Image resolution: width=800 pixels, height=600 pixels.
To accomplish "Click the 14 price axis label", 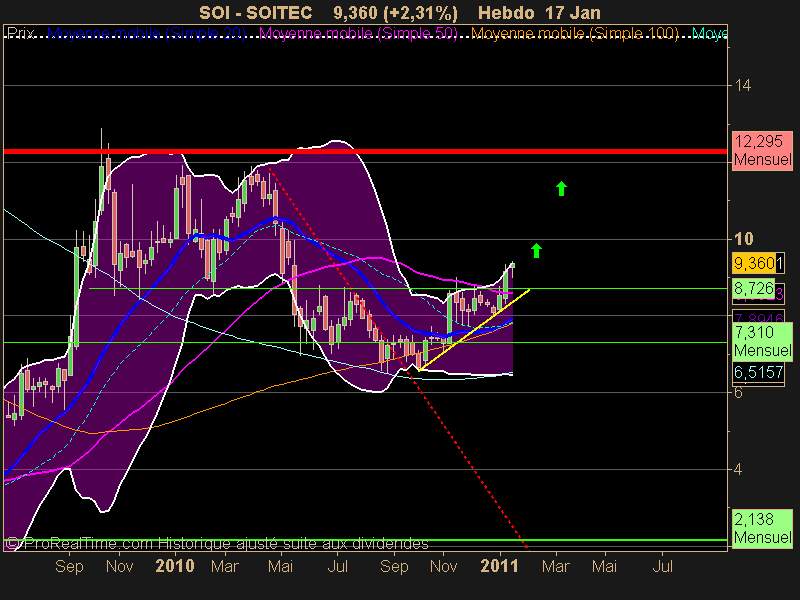I will click(742, 85).
